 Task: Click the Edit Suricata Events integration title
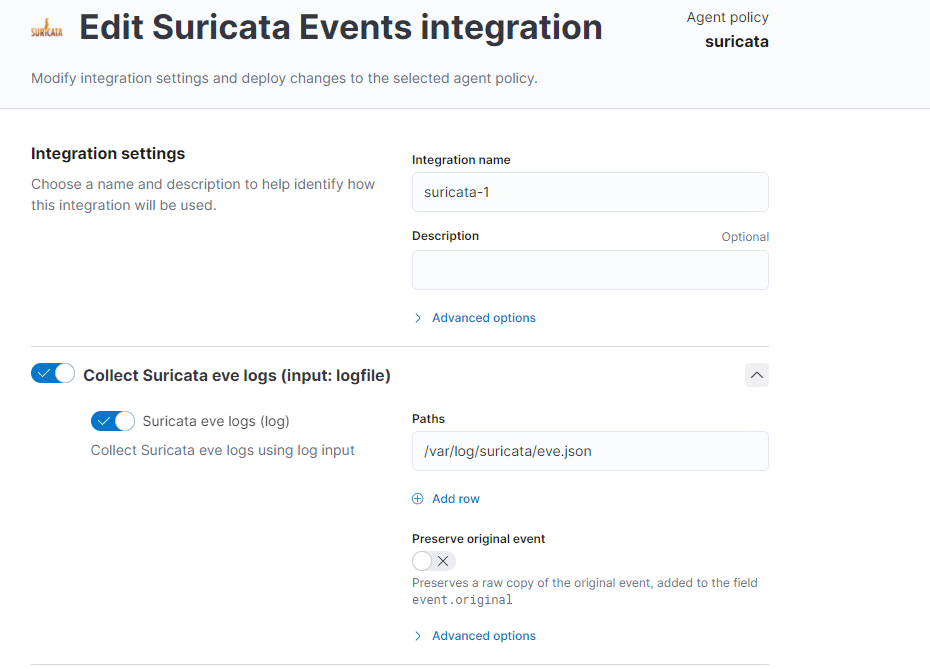point(340,28)
